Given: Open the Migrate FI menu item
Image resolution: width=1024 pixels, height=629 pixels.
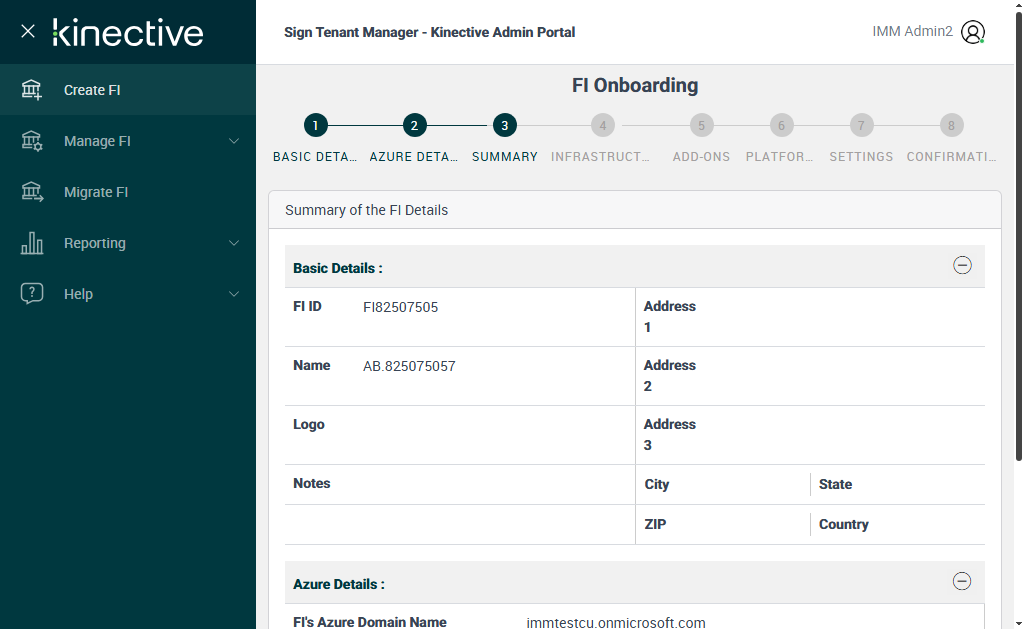Looking at the screenshot, I should pyautogui.click(x=96, y=192).
